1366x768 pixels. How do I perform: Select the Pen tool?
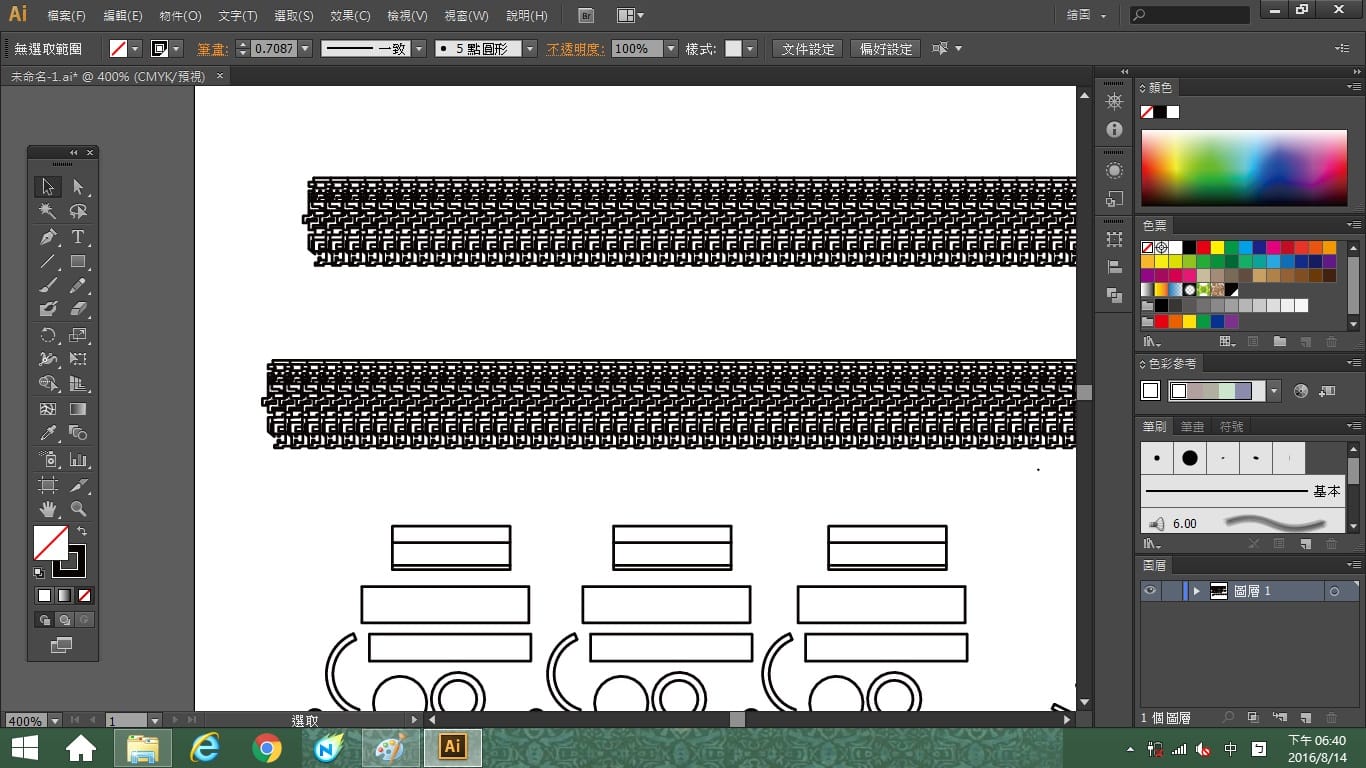pos(48,237)
